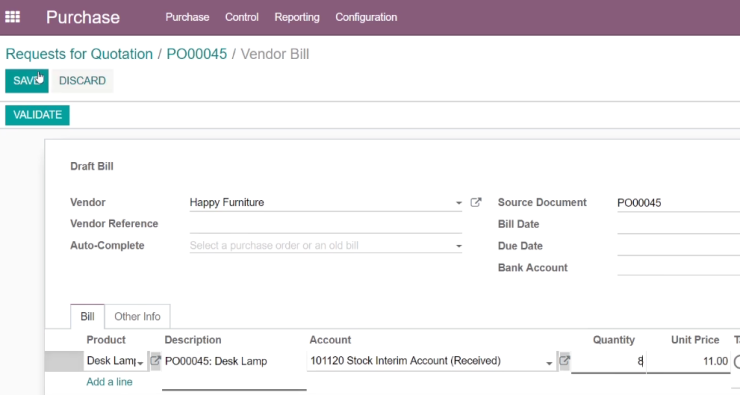Go back to PO00045 breadcrumb
The height and width of the screenshot is (395, 740).
(197, 54)
